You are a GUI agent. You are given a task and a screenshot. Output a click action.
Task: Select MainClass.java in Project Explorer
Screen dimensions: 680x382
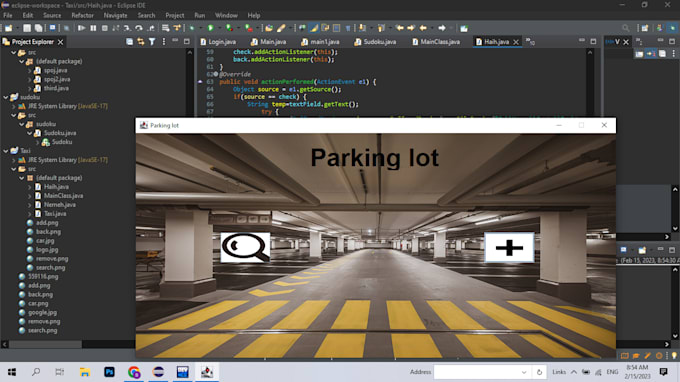pos(63,196)
